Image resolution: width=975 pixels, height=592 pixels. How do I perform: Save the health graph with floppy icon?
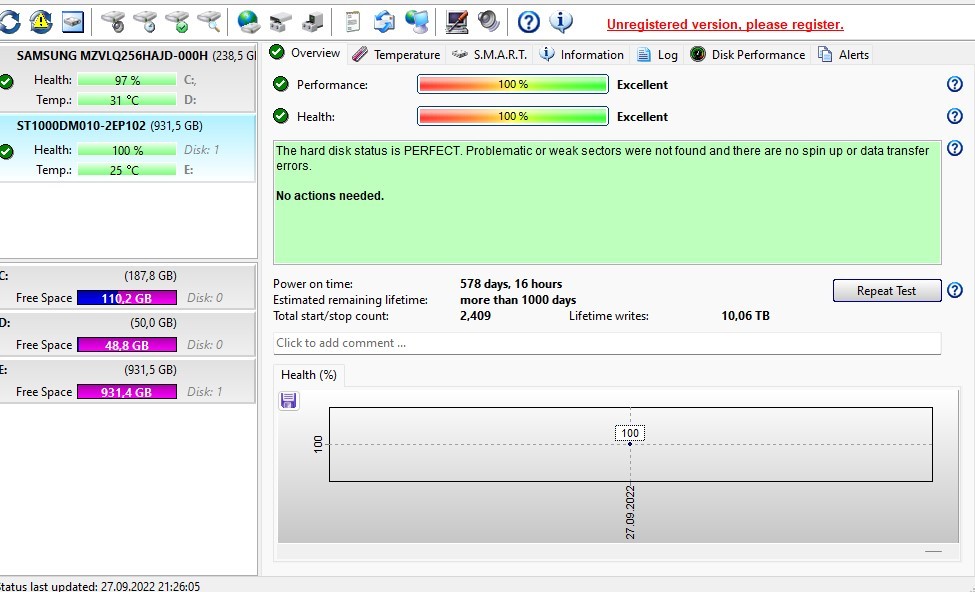pos(289,401)
